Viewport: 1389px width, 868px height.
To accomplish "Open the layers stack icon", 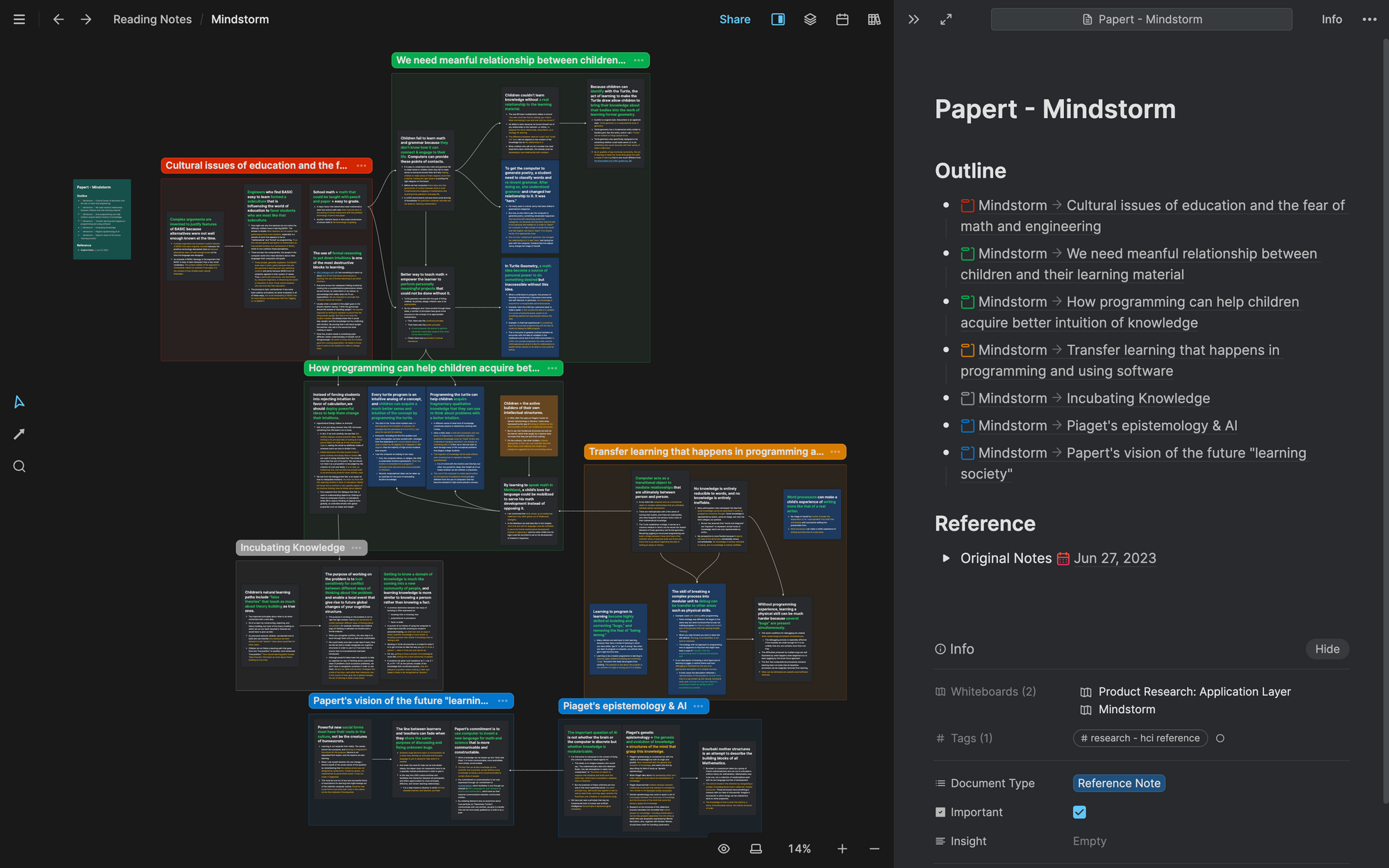I will coord(810,19).
